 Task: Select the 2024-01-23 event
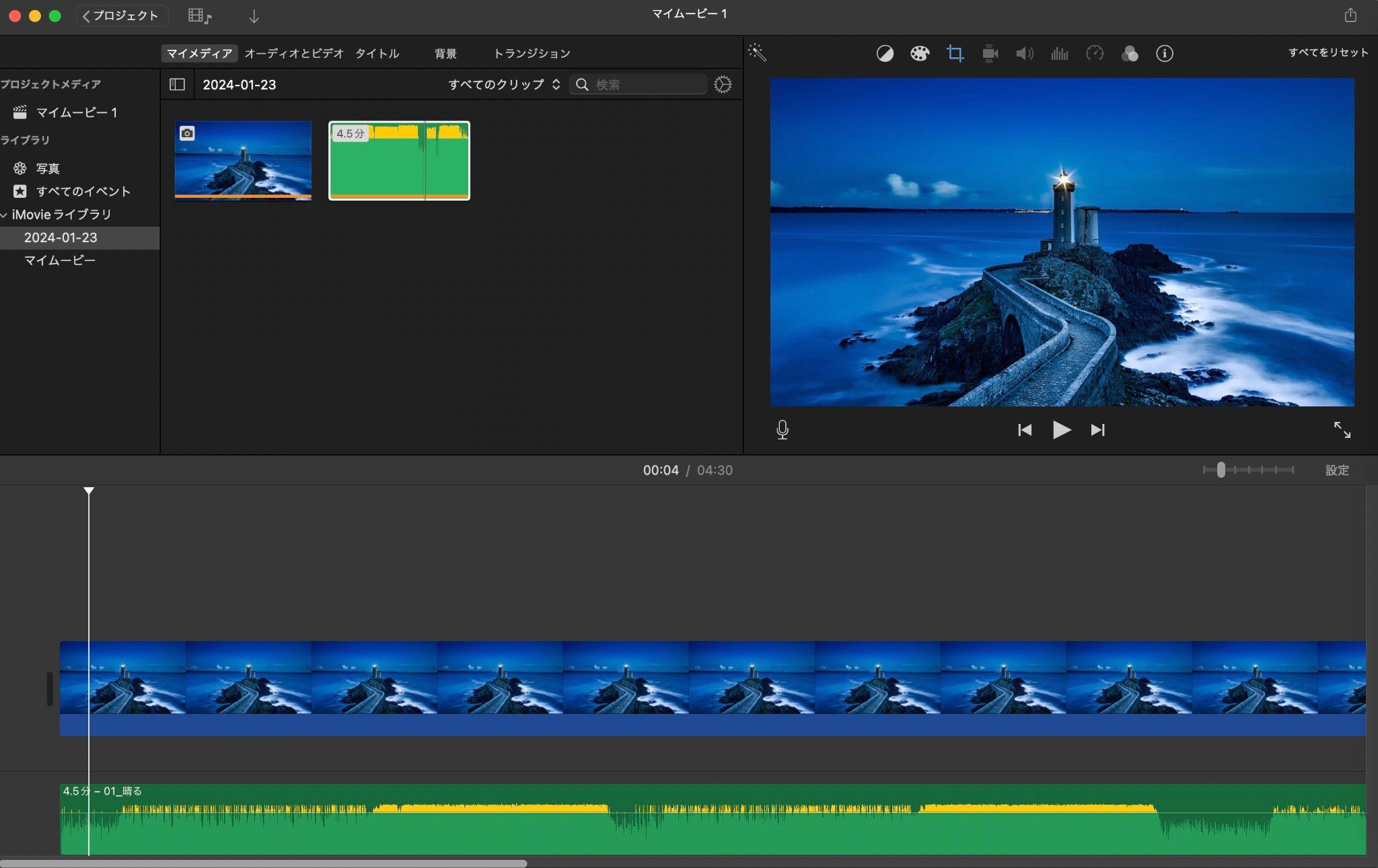tap(79, 238)
